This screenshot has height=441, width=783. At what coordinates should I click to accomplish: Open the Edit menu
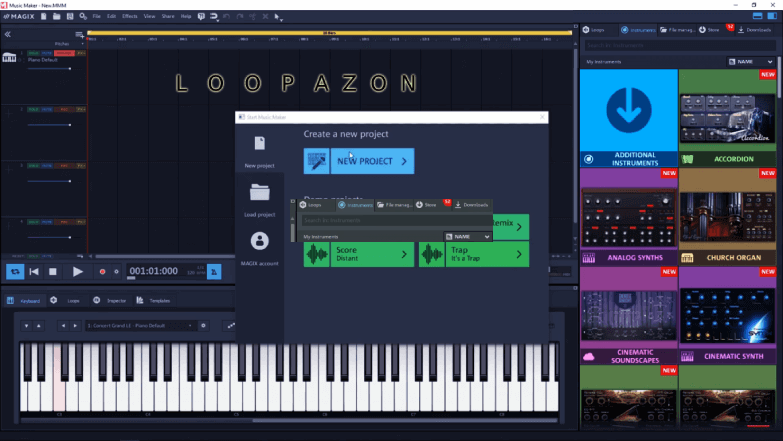click(111, 16)
